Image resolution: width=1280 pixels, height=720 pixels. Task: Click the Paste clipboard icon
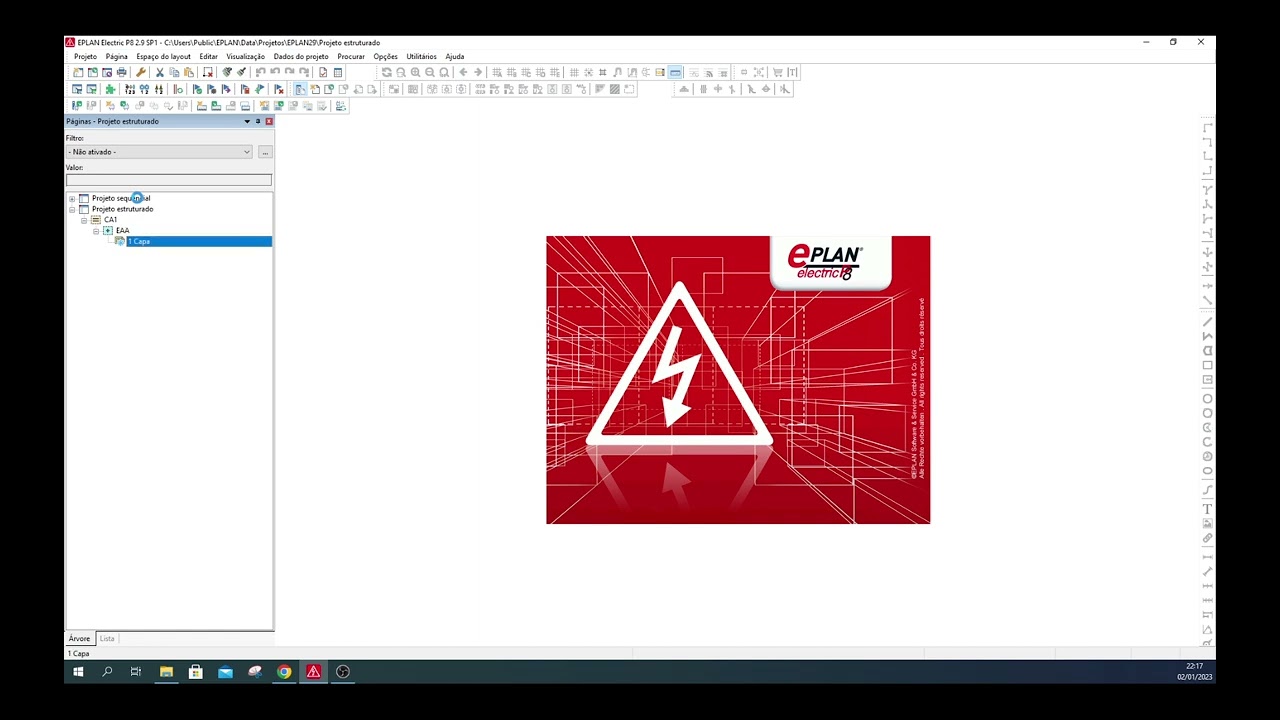click(188, 72)
